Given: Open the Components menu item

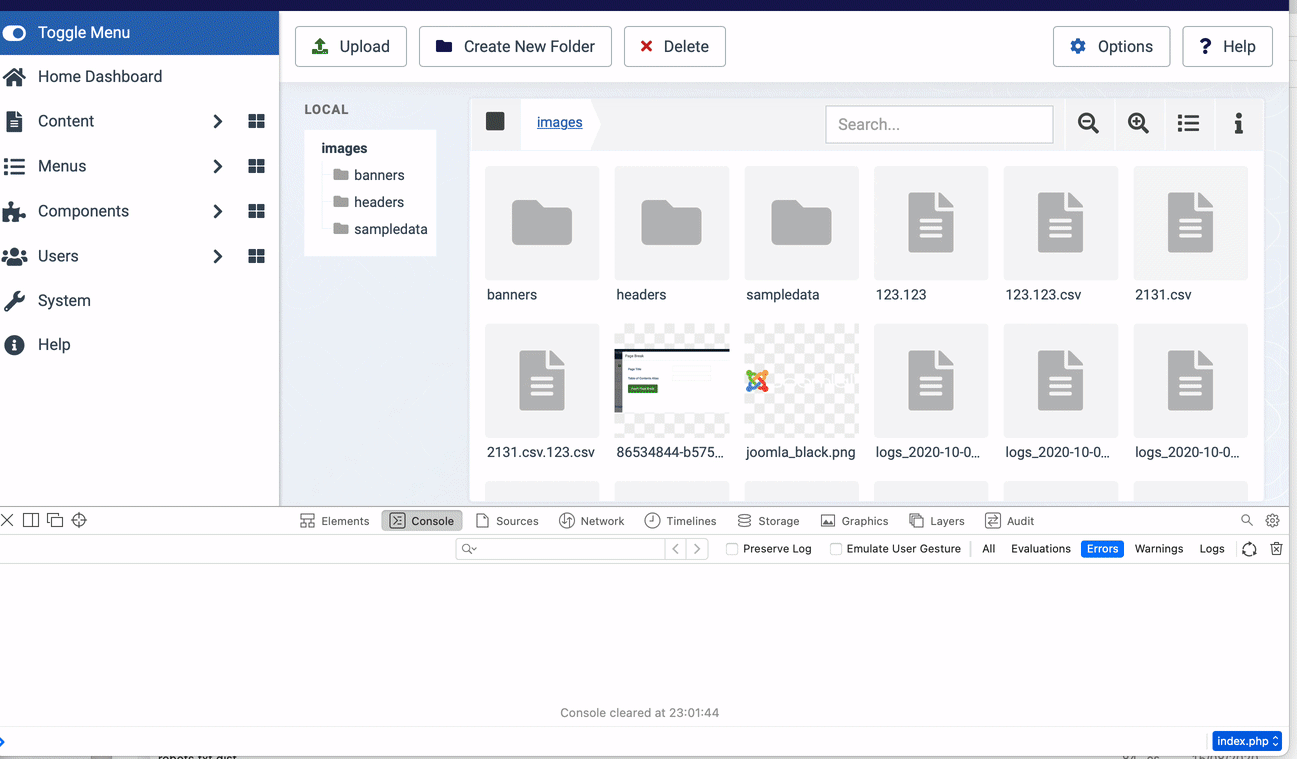Looking at the screenshot, I should coord(83,211).
